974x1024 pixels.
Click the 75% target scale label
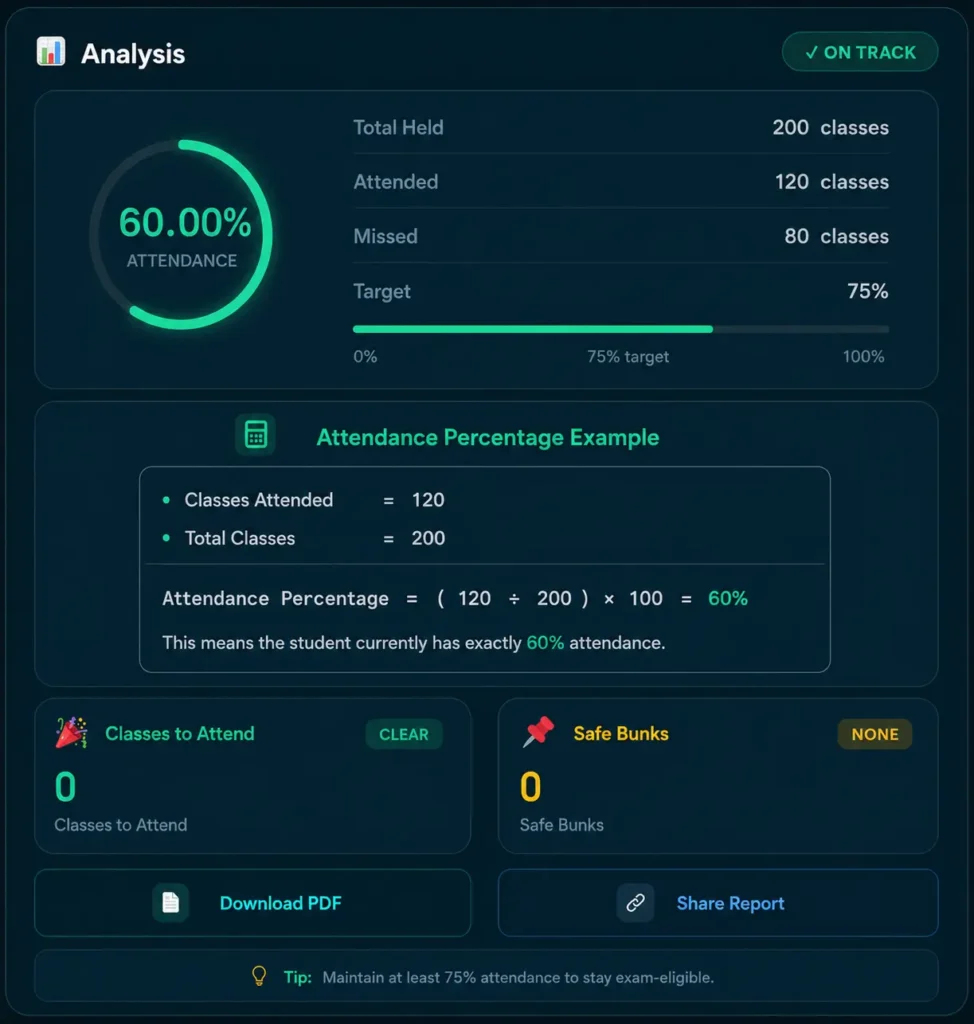tap(628, 357)
